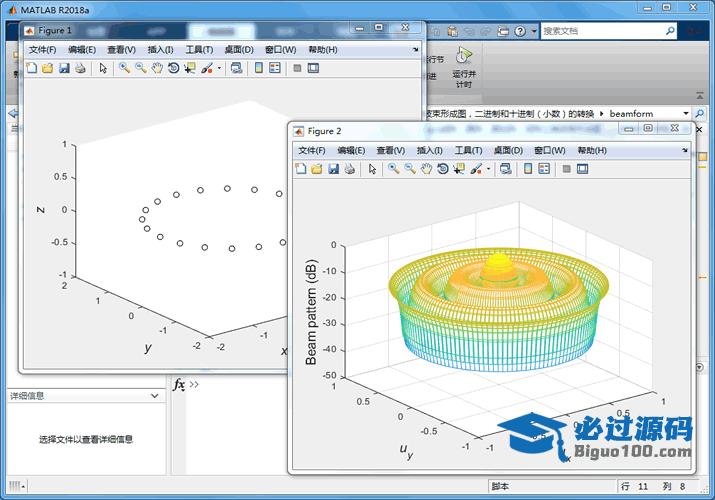This screenshot has width=715, height=500.
Task: Open 文件(F) menu in Figure 2
Action: (312, 150)
